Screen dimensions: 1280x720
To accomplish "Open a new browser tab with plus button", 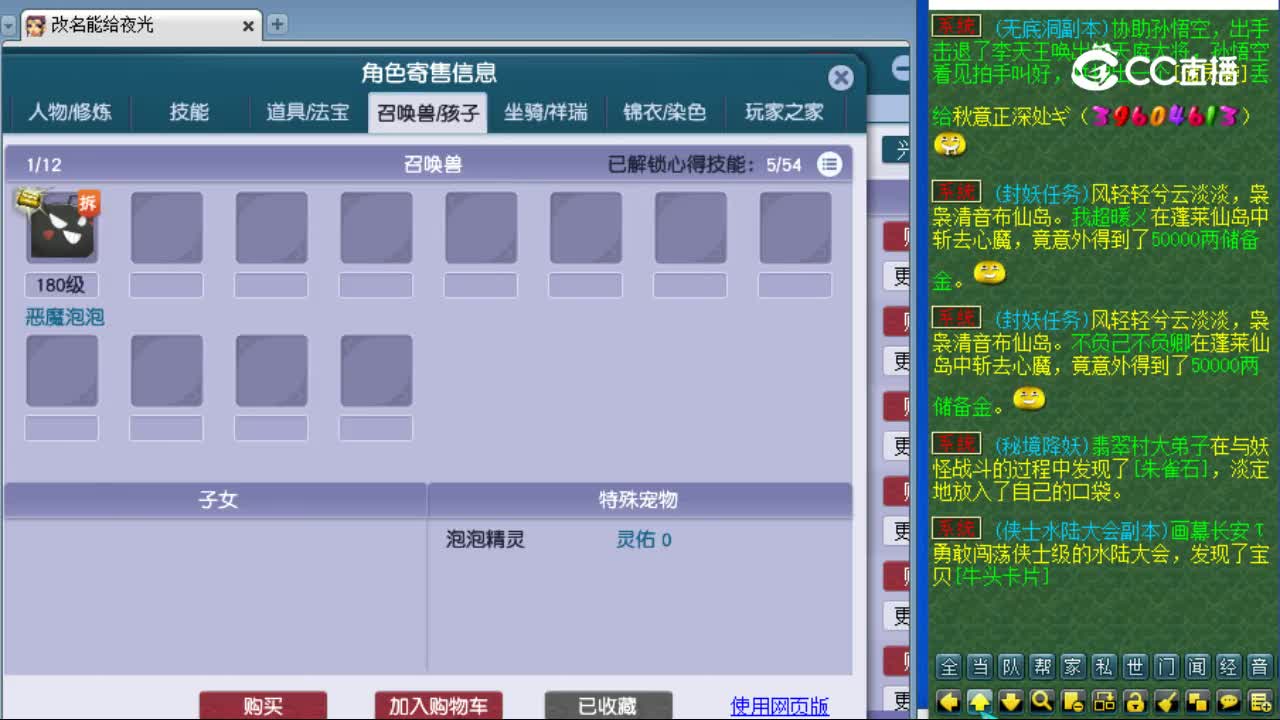I will click(x=278, y=24).
